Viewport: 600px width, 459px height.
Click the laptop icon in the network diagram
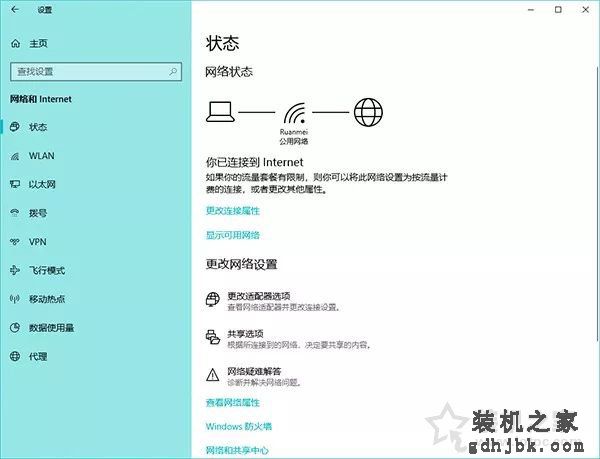pos(220,112)
